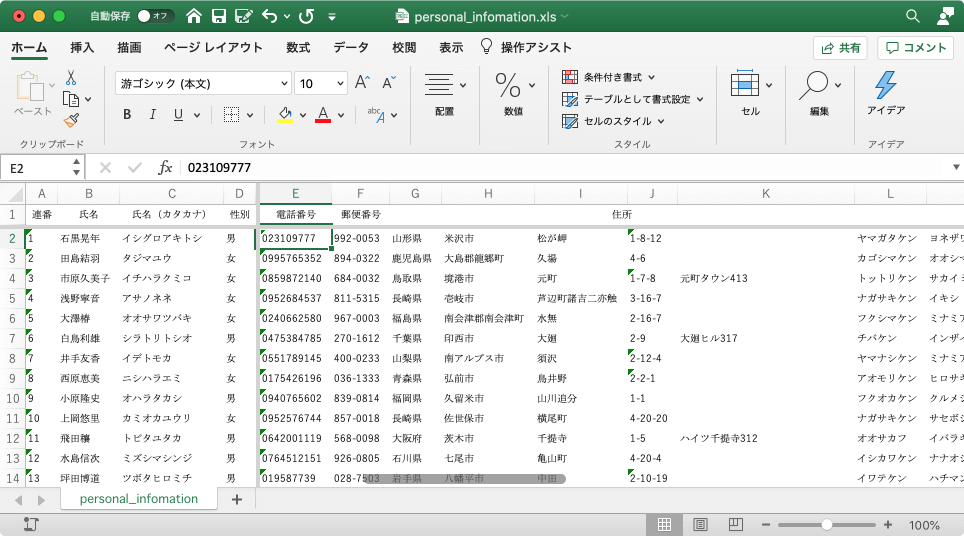
Task: Open the データ ribbon tab
Action: [351, 47]
